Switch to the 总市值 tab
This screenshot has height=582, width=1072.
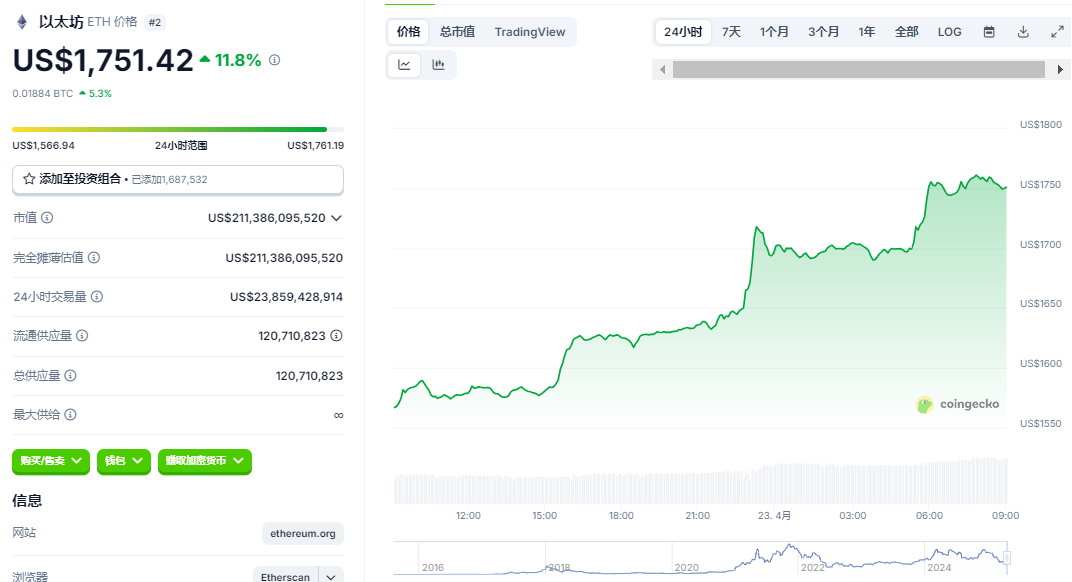tap(457, 32)
